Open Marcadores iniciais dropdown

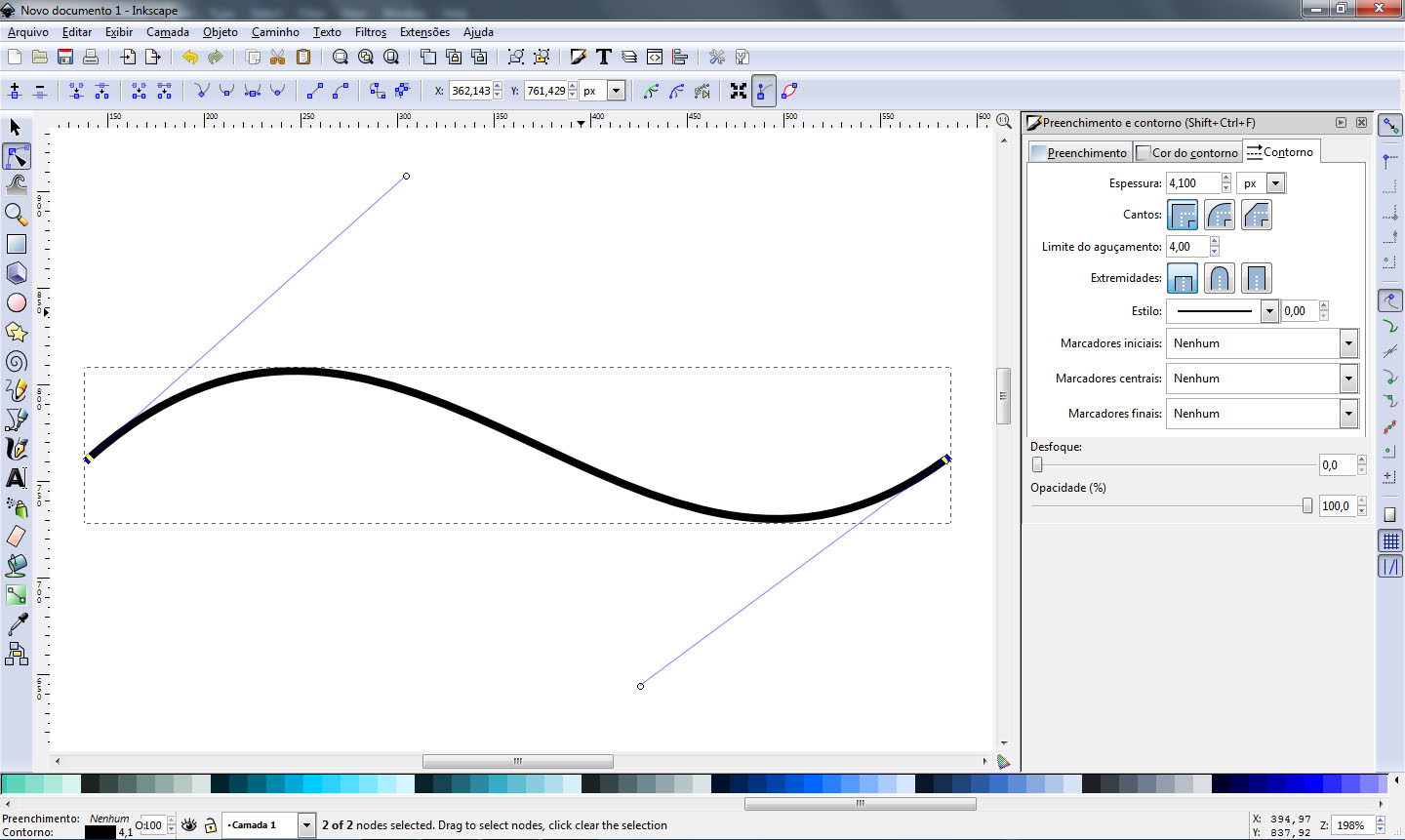(x=1348, y=343)
